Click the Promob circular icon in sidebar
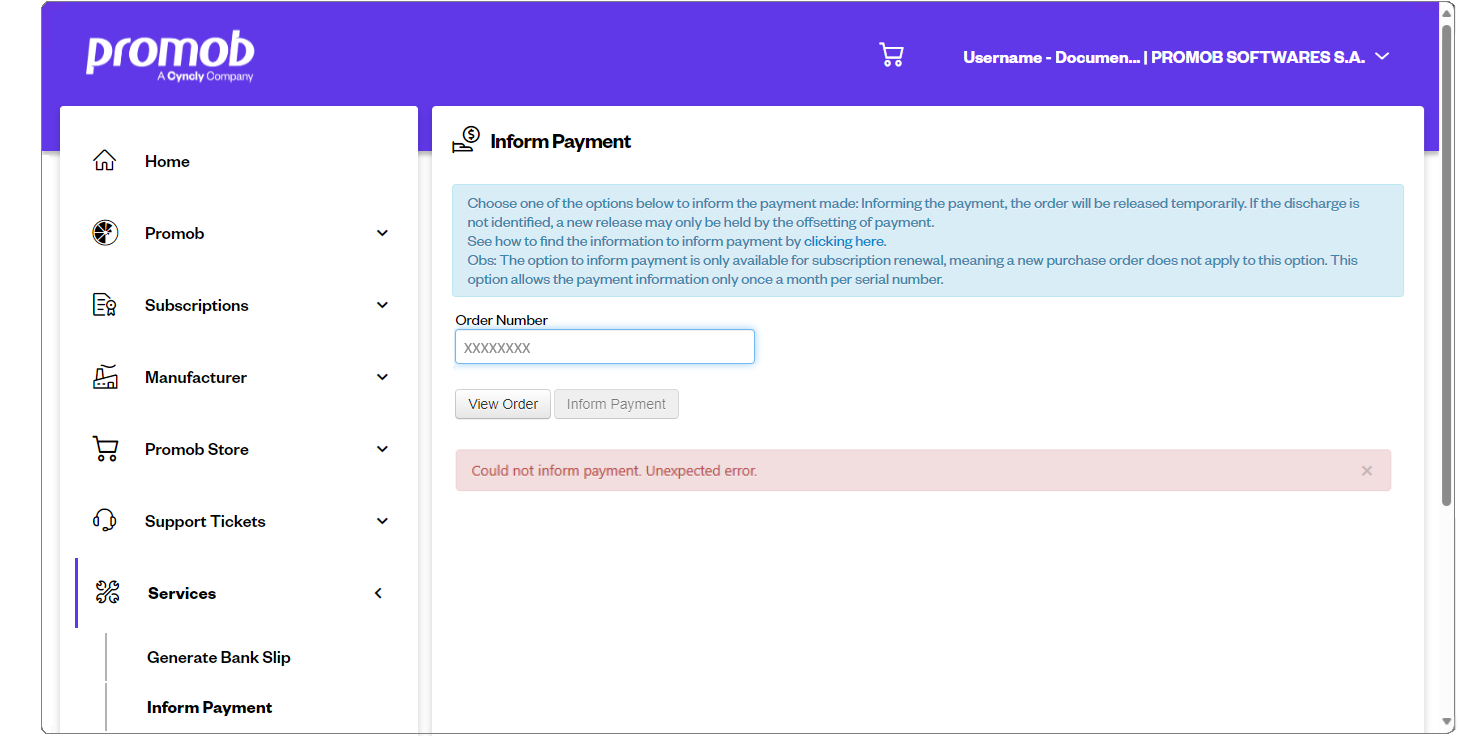Screen dimensions: 1458x736 click(105, 233)
